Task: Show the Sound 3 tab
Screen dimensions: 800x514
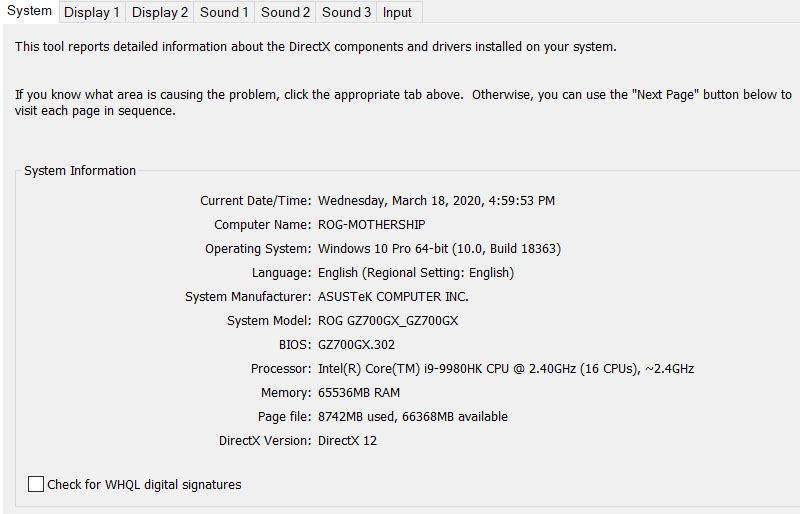Action: pyautogui.click(x=346, y=12)
